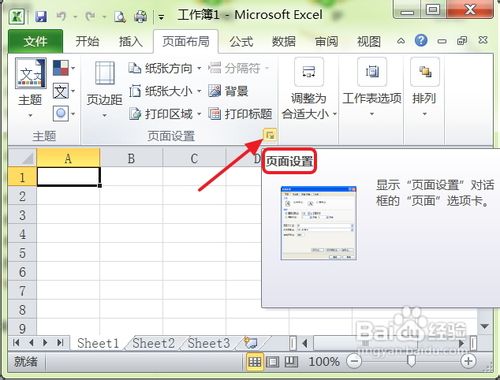Click the vertical scrollbar down arrow
Viewport: 500px width, 380px height.
pos(484,326)
